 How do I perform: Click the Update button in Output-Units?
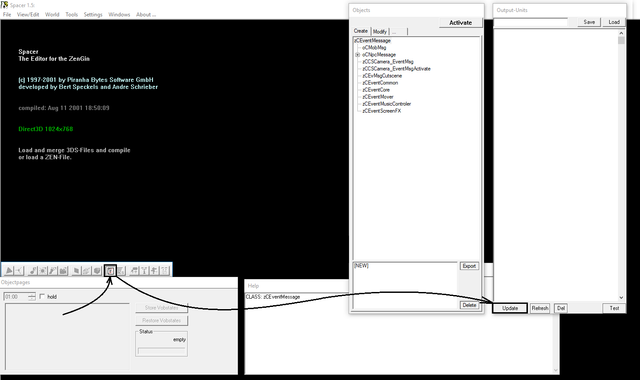pos(510,308)
